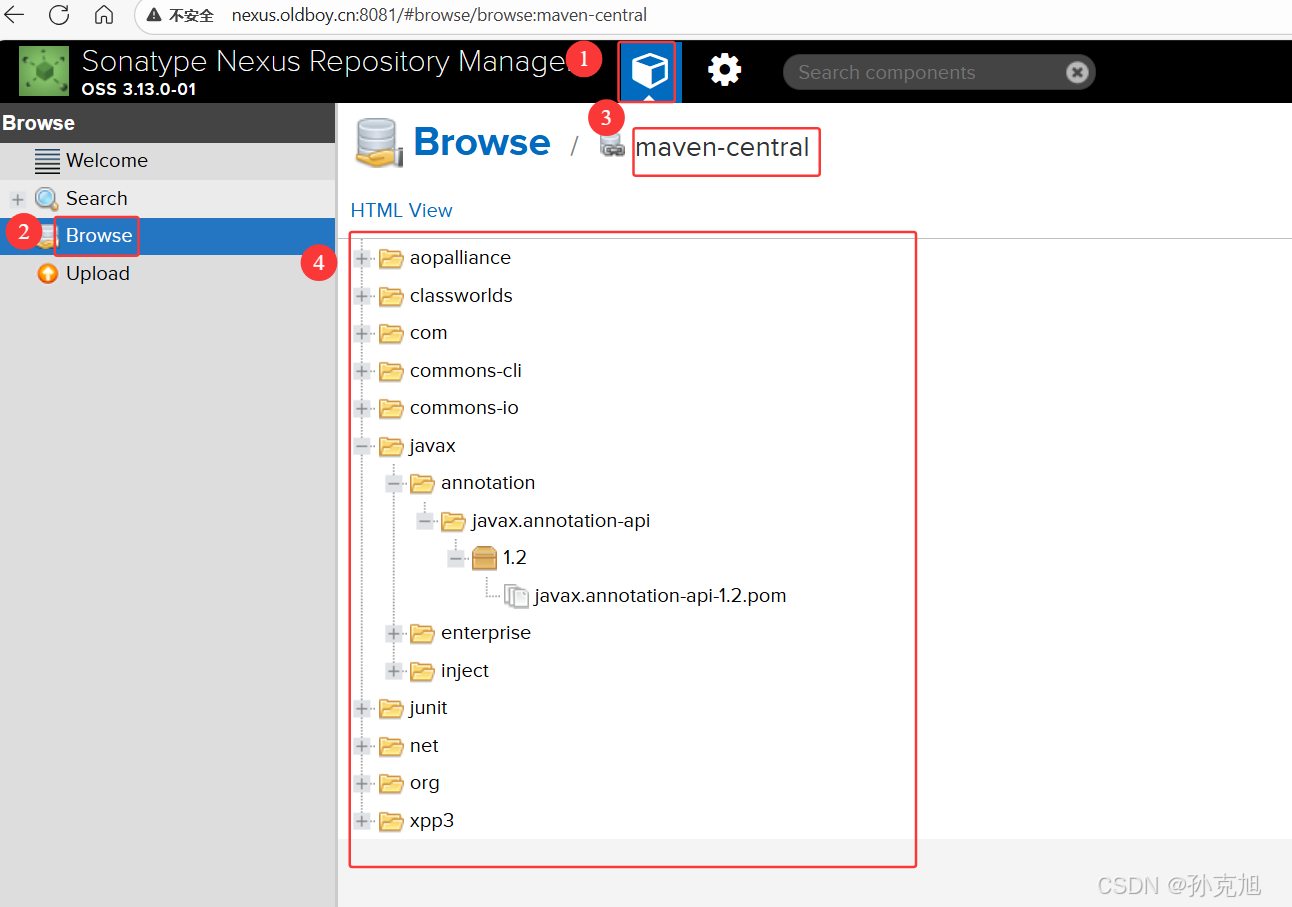Select the aopalliance tree item
Screen dimensions: 1292x907
[460, 258]
